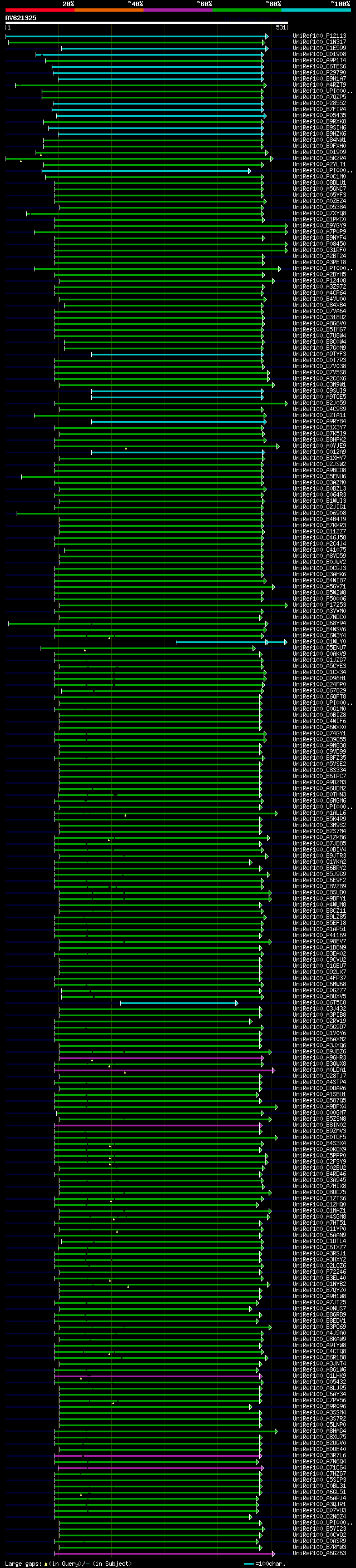
Task: Click the query sequence label AV621325
Action: 21,18
